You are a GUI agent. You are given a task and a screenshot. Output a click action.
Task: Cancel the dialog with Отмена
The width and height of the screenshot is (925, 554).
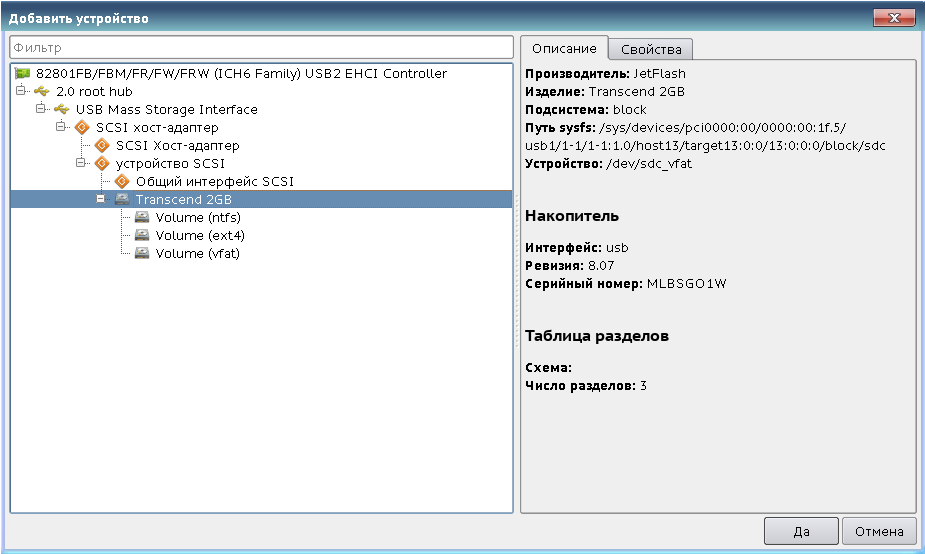tap(879, 532)
